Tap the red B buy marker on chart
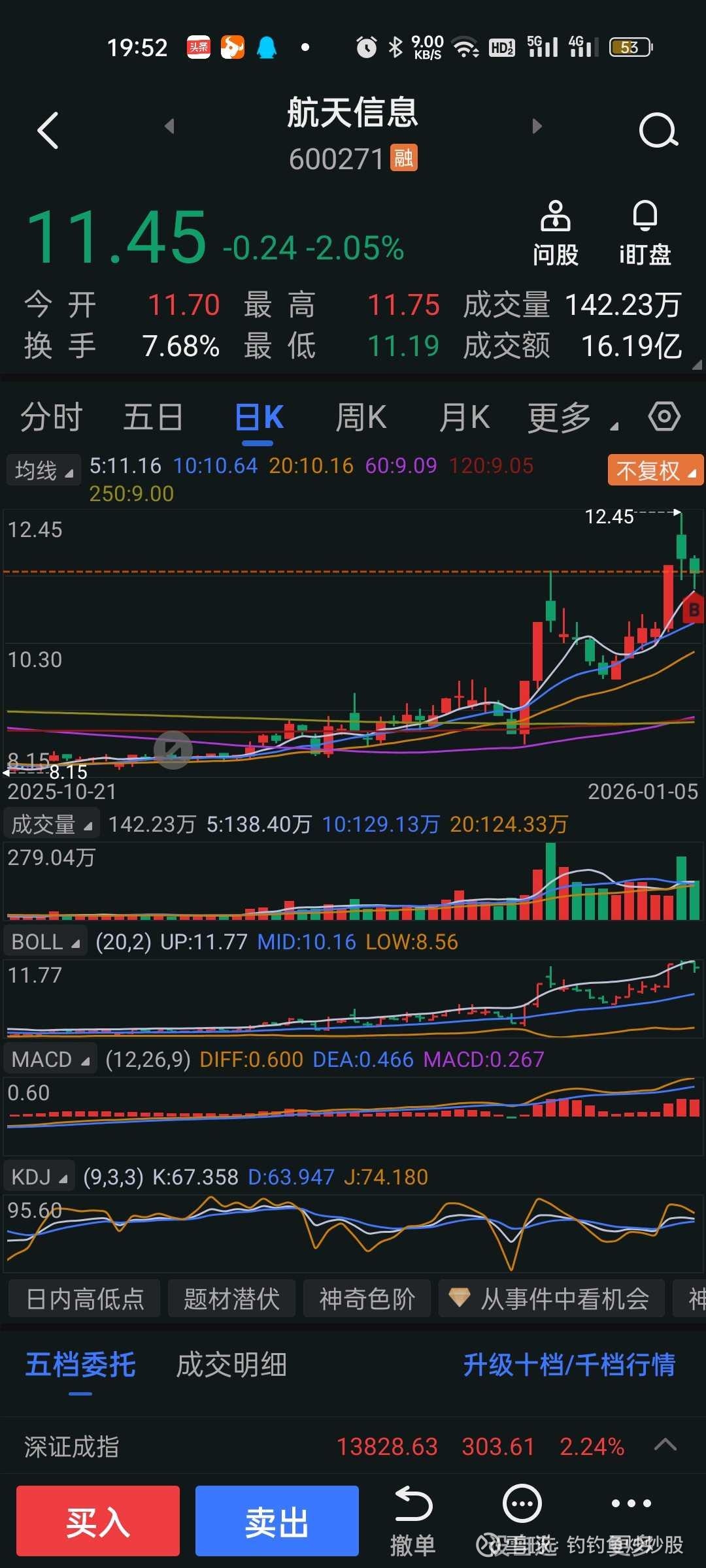This screenshot has height=1568, width=706. tap(694, 610)
